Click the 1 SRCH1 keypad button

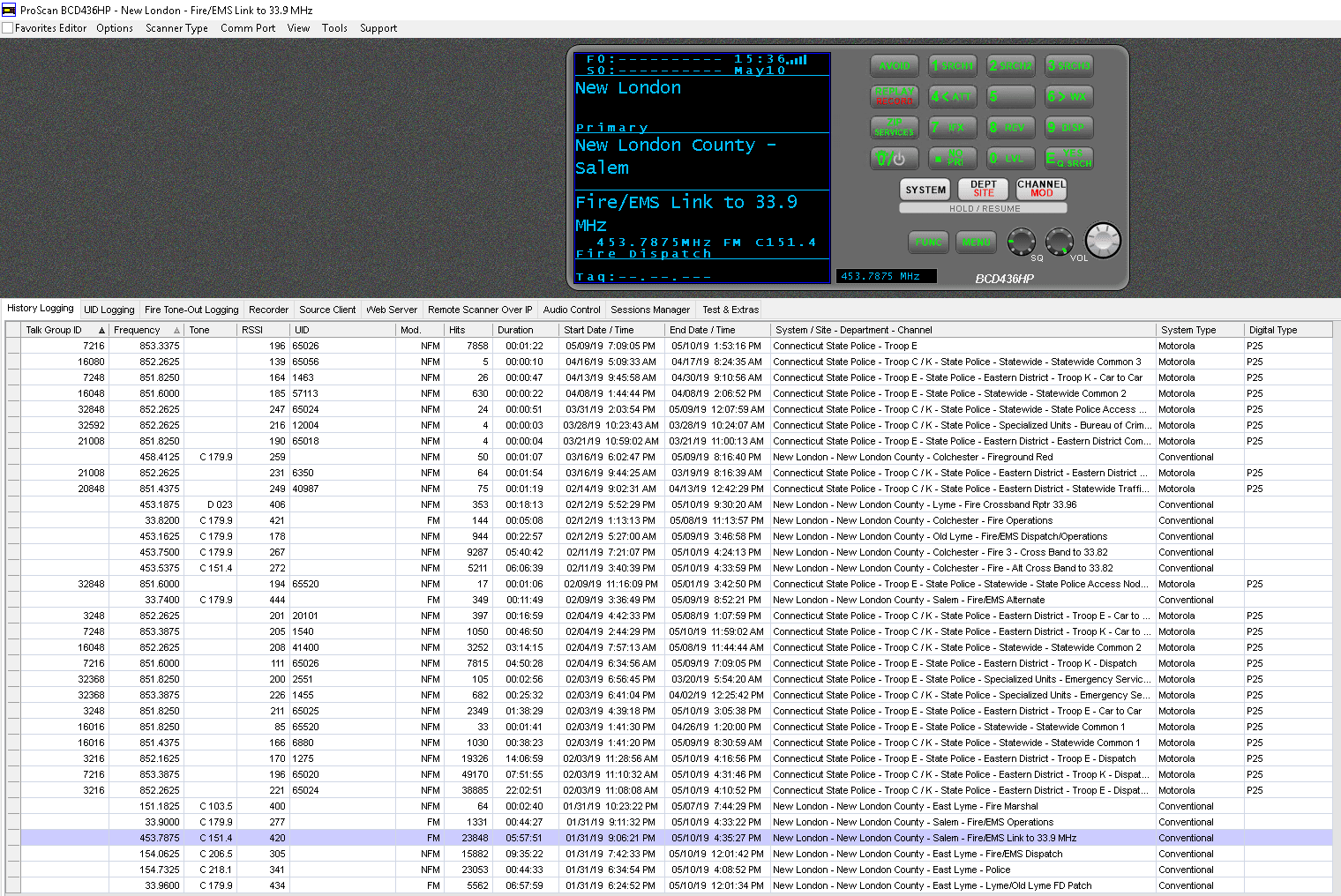953,66
